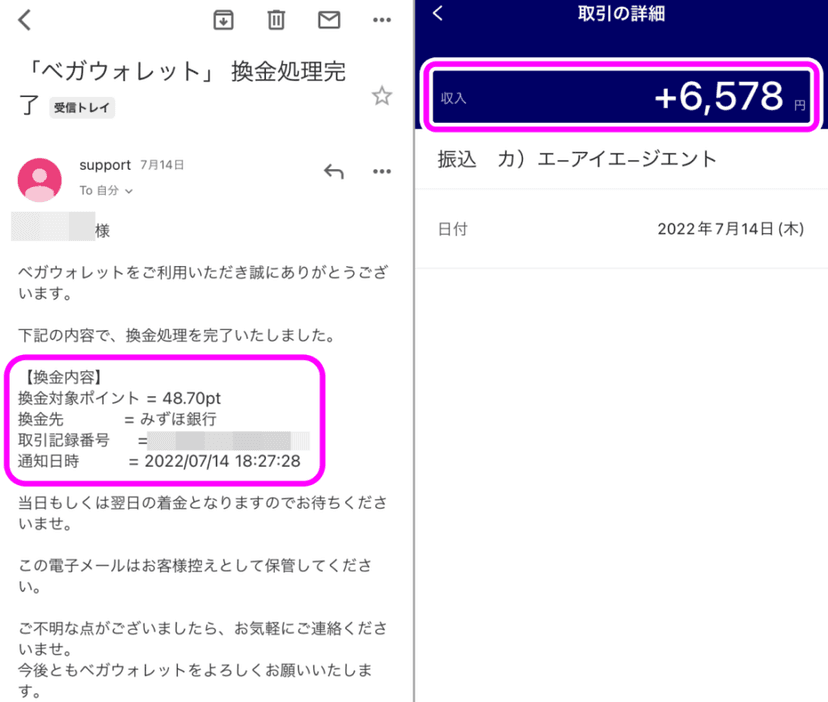Tap the 取引の詳細 header title

click(621, 13)
